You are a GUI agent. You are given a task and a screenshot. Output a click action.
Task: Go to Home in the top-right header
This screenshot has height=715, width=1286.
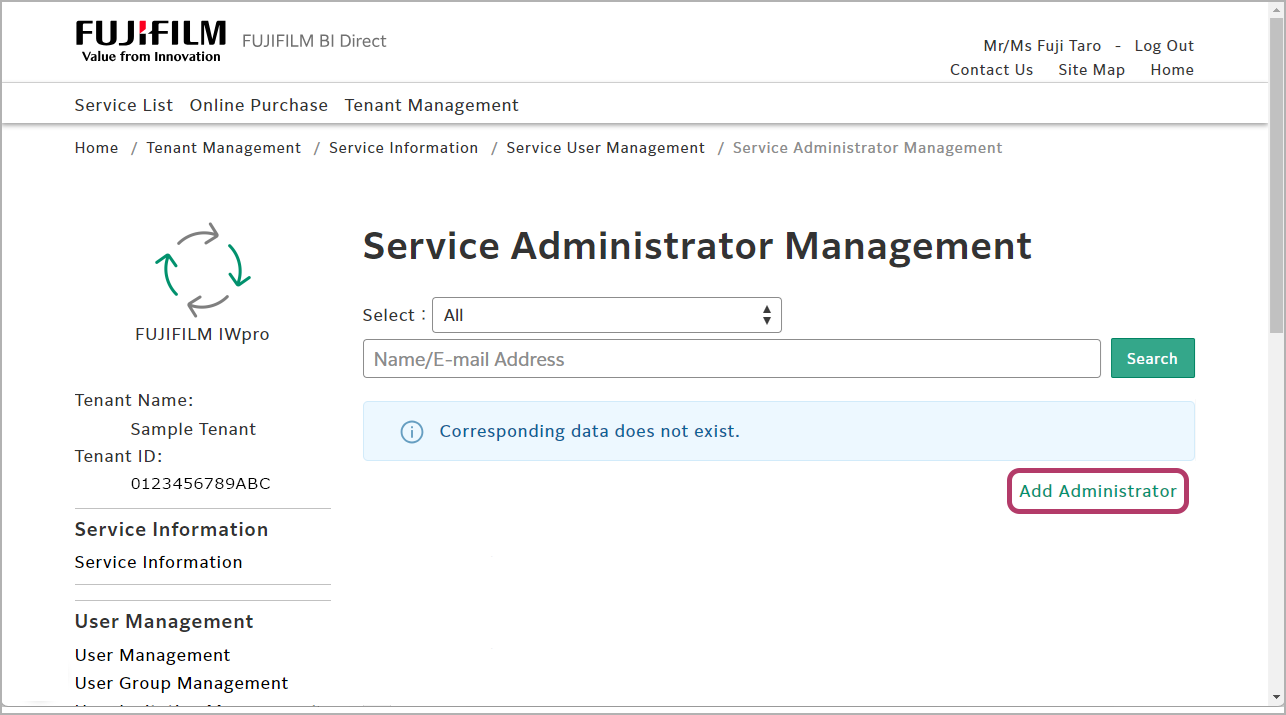click(1171, 70)
